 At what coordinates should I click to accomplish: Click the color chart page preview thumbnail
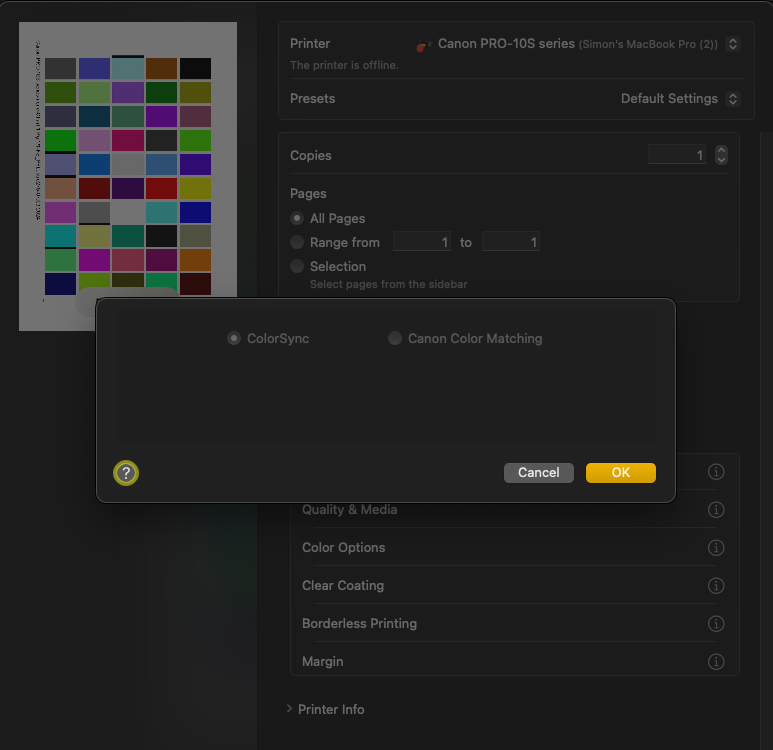[128, 175]
